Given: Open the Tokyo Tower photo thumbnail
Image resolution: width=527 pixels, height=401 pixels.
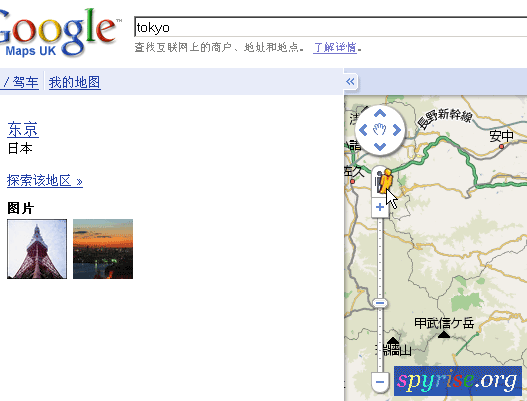Looking at the screenshot, I should point(37,249).
